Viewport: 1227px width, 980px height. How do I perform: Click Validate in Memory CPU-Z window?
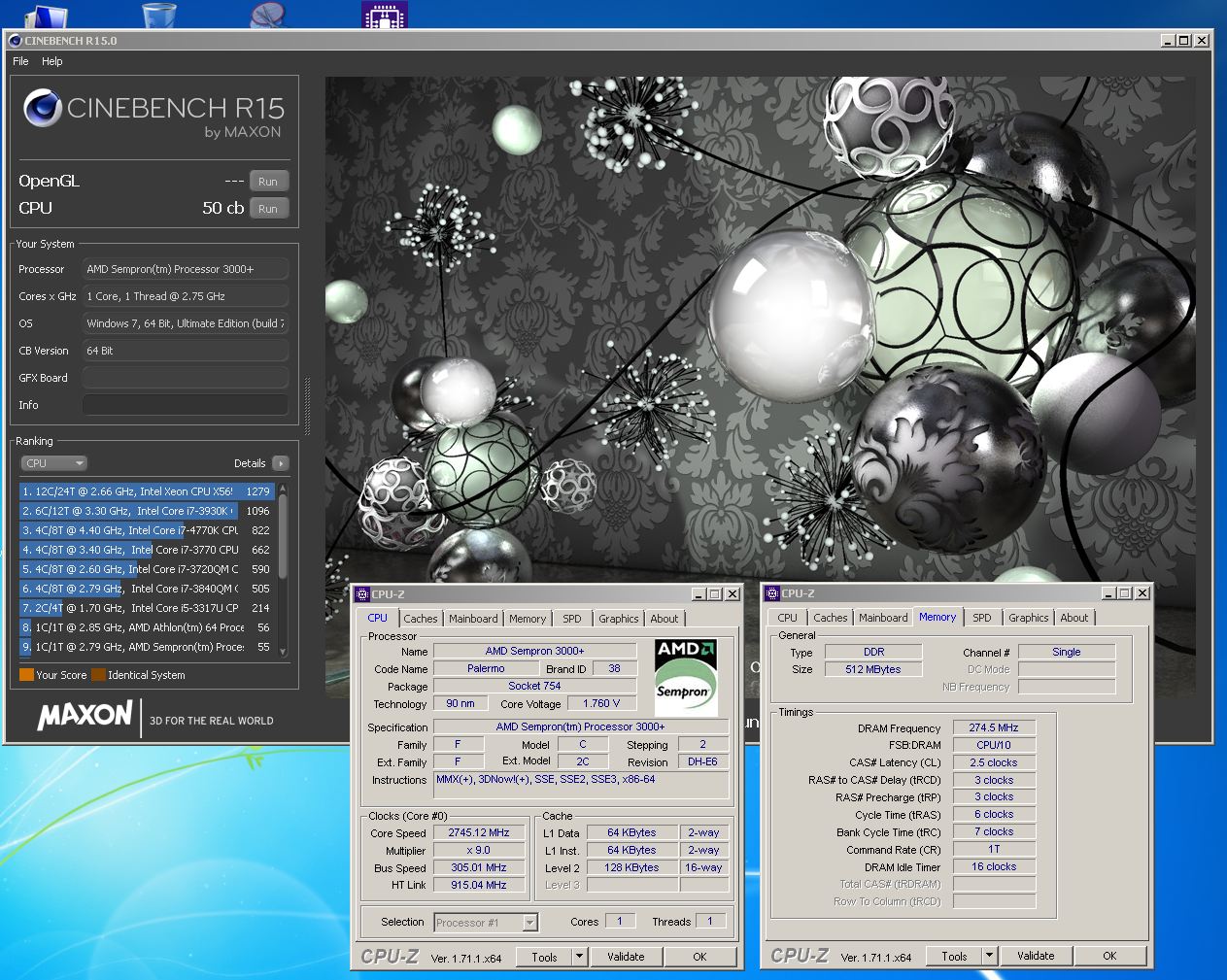[x=1036, y=956]
